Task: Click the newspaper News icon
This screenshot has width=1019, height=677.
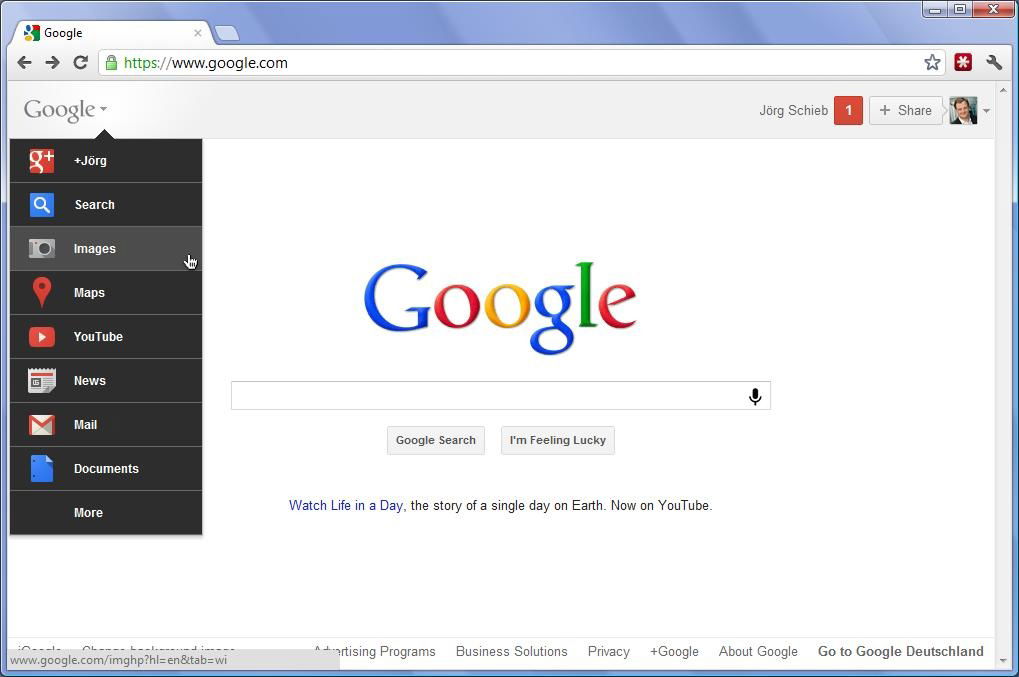Action: (42, 381)
